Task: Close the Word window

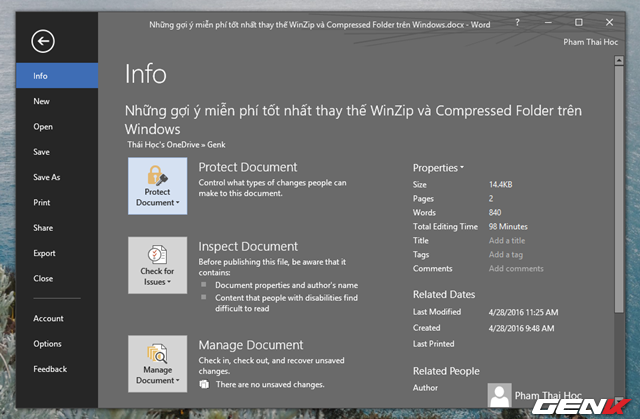Action: pos(609,22)
